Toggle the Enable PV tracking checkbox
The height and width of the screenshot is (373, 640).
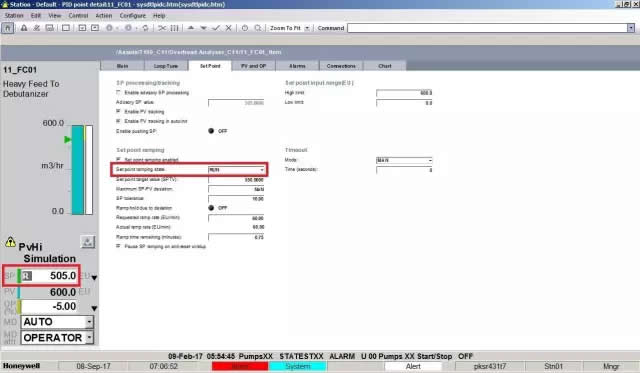pos(118,111)
